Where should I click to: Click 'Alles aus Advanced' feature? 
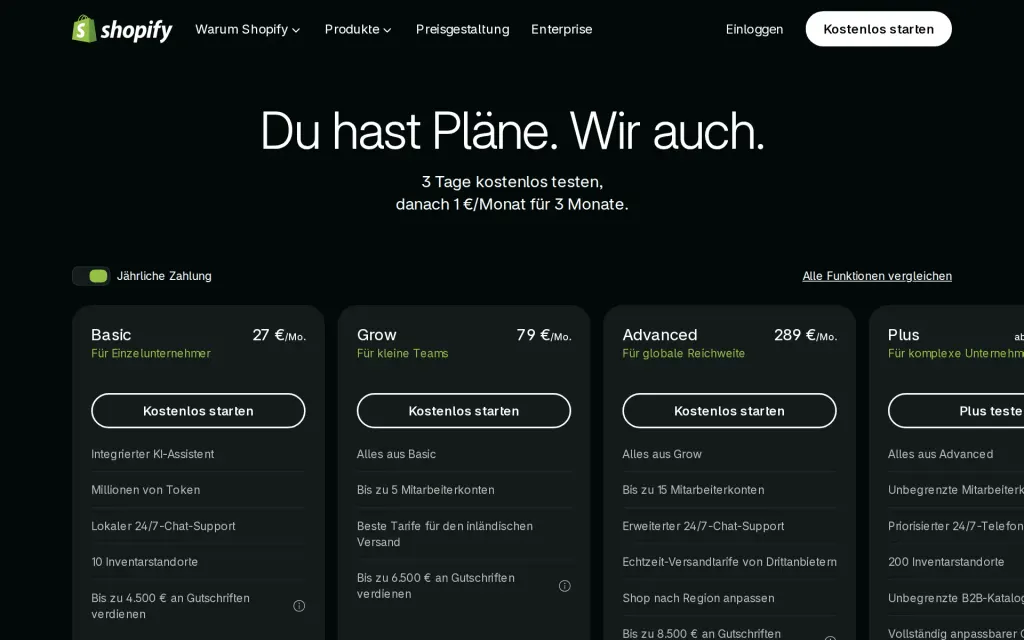[x=940, y=454]
